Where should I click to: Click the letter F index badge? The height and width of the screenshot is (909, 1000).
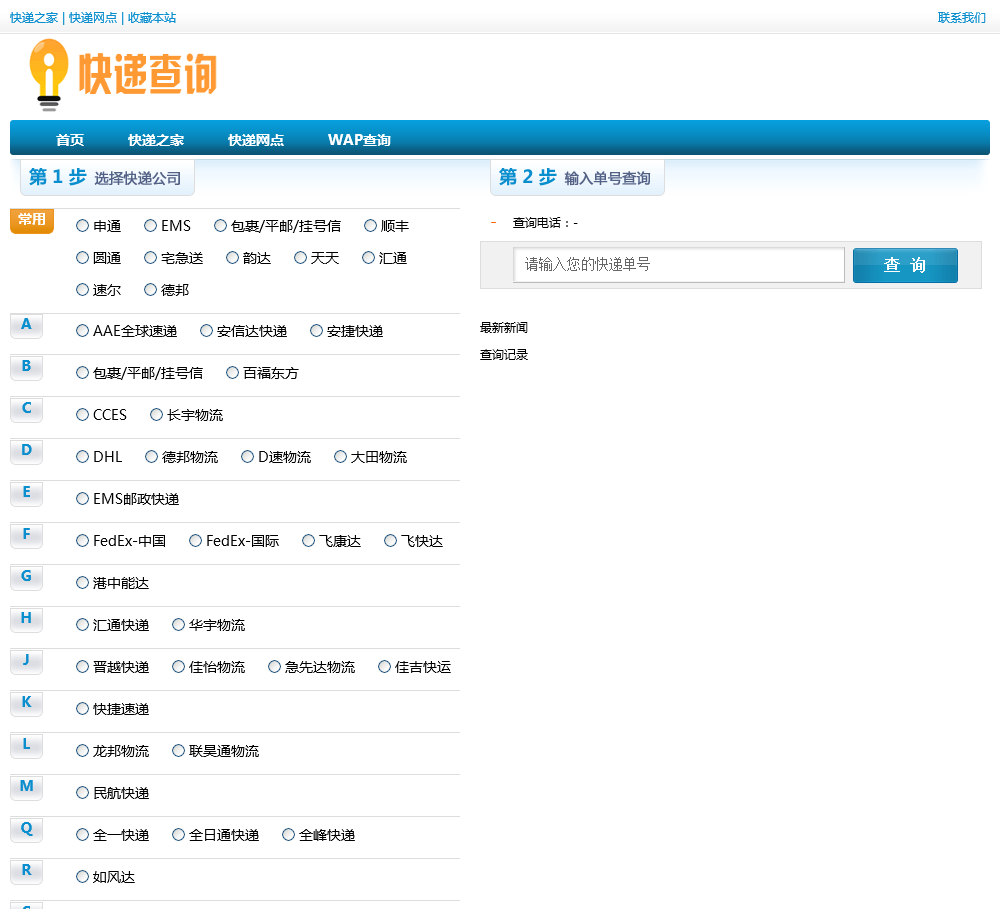(27, 535)
